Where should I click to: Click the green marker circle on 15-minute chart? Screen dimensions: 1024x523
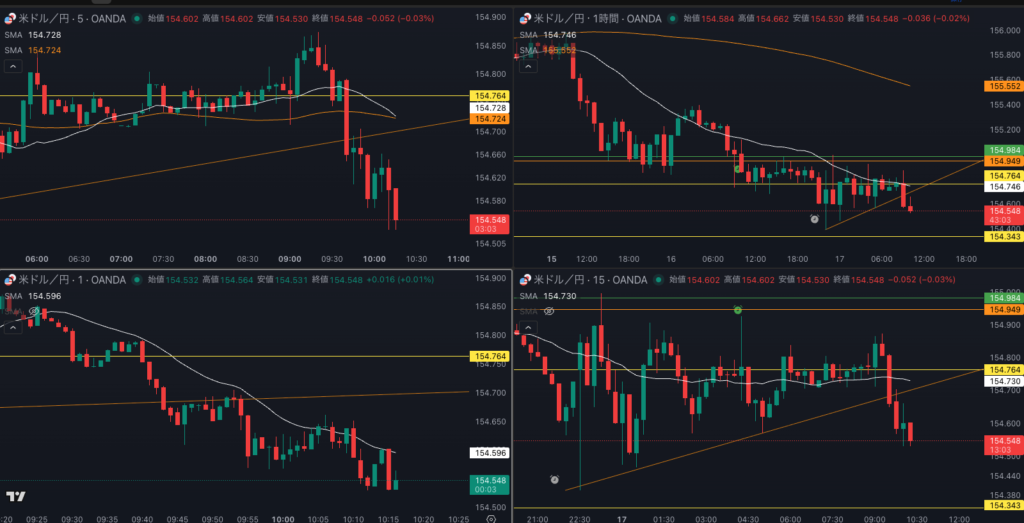point(738,311)
